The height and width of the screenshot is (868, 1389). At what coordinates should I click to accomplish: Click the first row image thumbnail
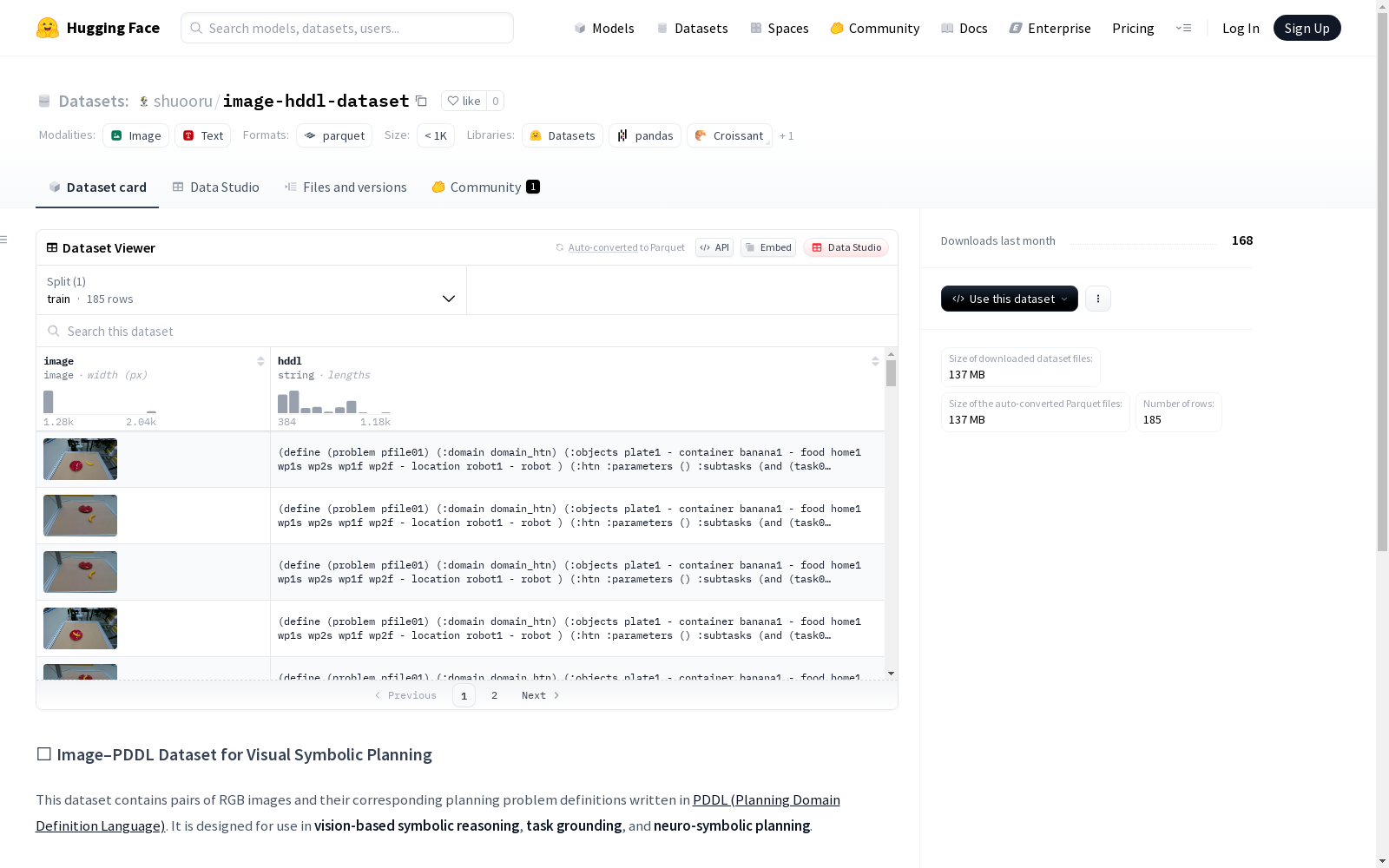point(80,459)
